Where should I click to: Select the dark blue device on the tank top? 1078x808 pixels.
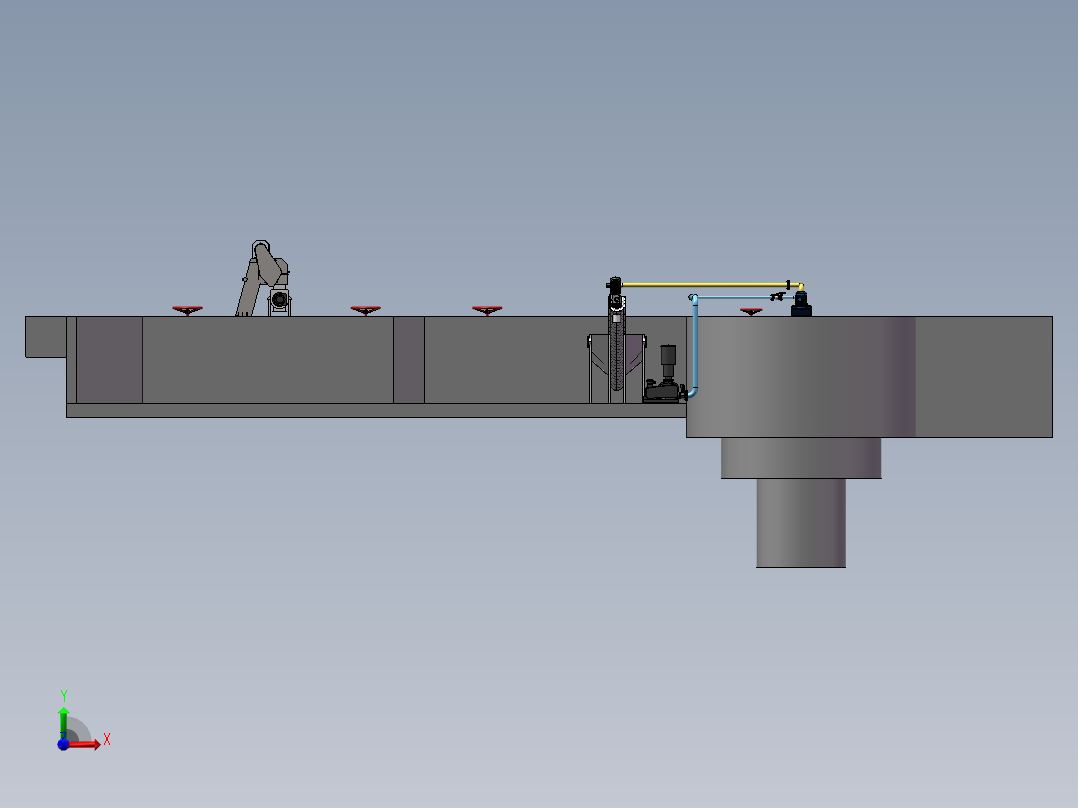coord(801,304)
